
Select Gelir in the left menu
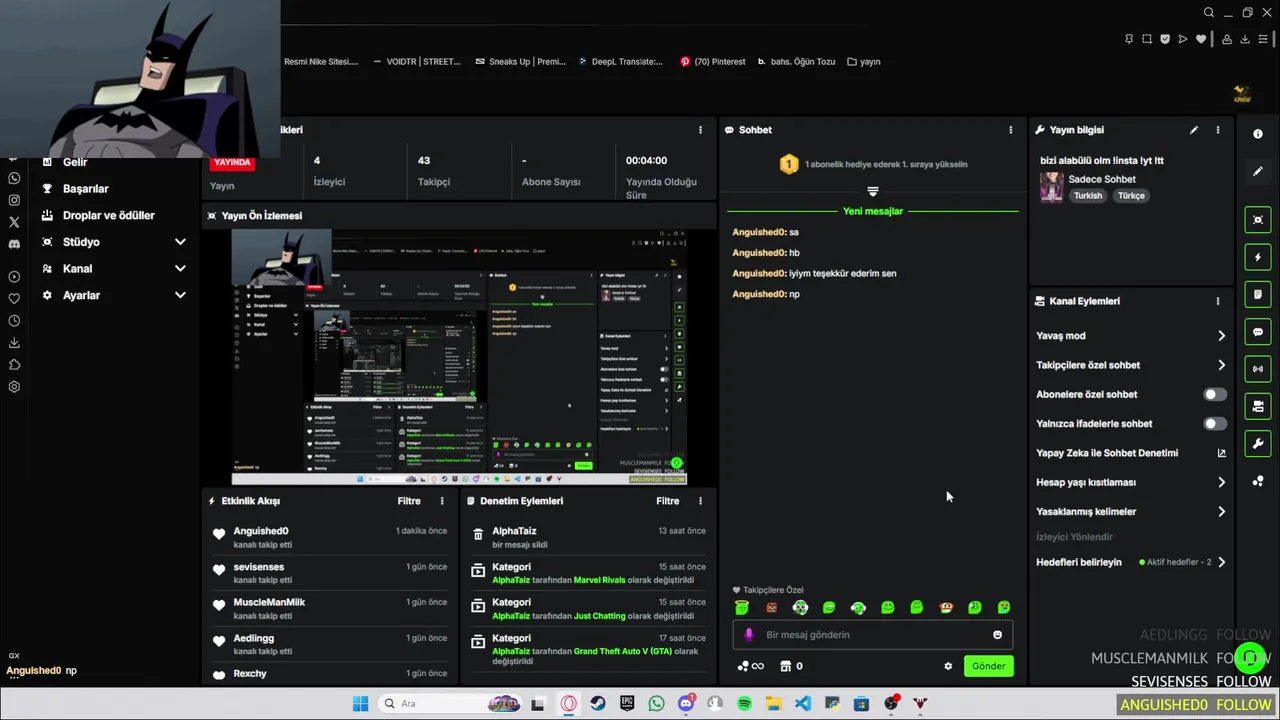pyautogui.click(x=75, y=162)
